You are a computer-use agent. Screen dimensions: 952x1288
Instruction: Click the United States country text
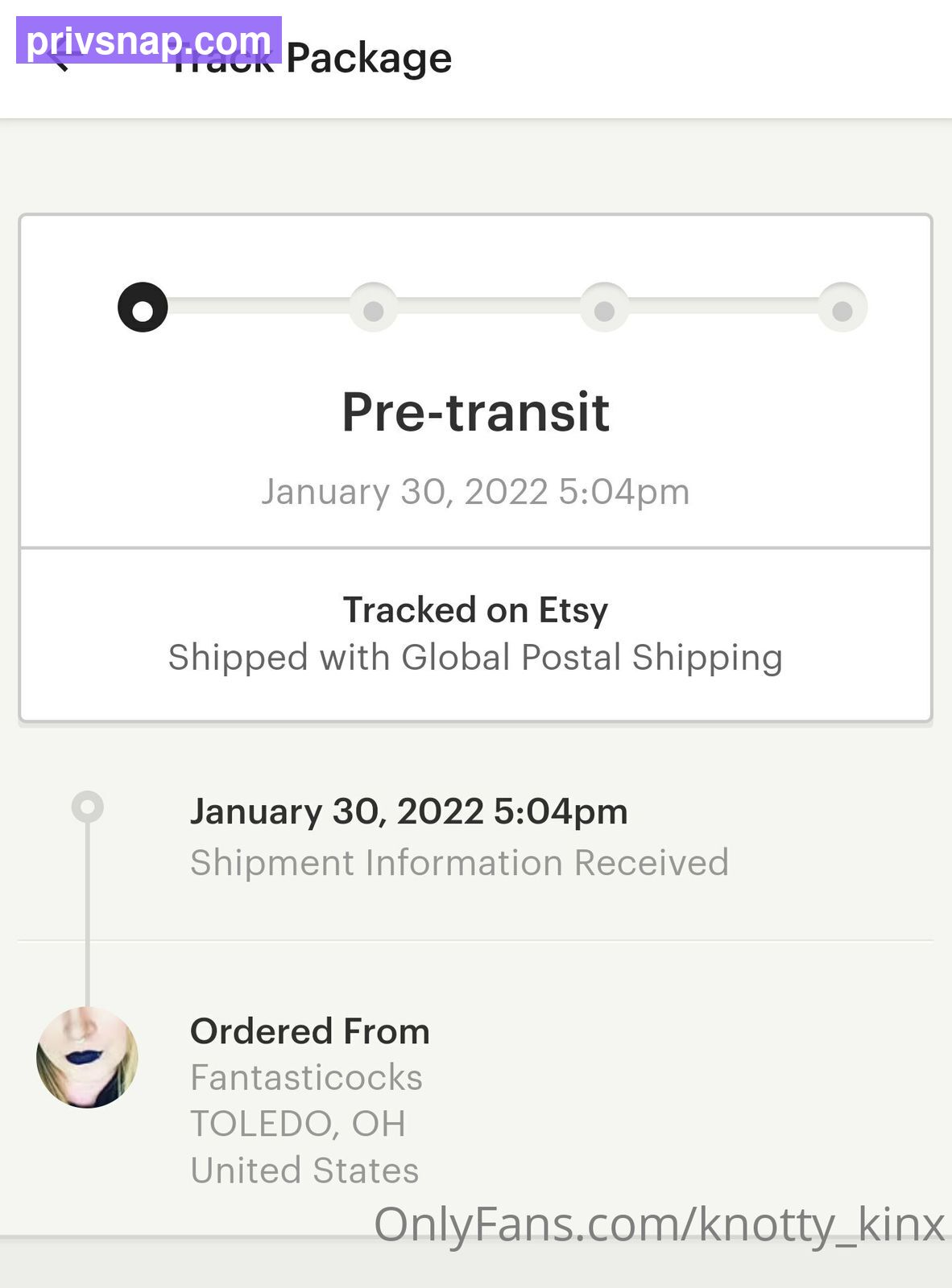click(x=304, y=1170)
